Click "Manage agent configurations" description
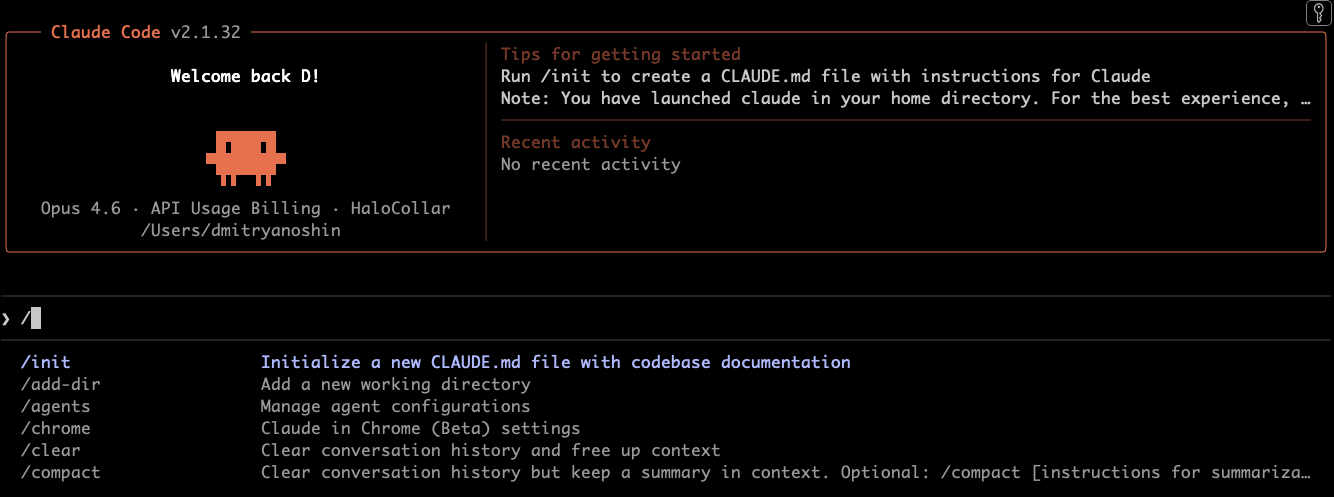 (395, 406)
